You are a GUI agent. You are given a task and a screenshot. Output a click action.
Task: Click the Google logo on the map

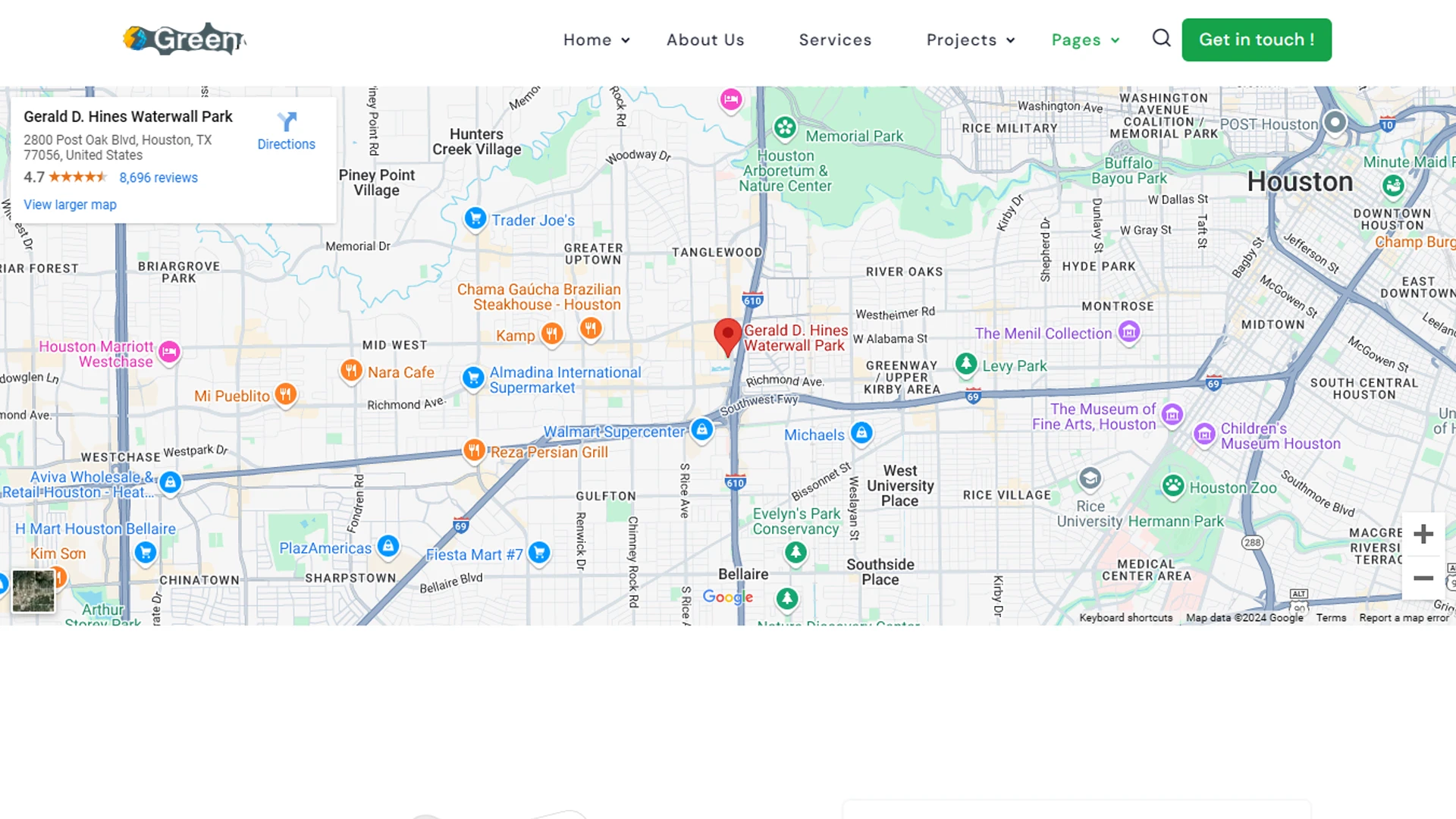tap(728, 597)
